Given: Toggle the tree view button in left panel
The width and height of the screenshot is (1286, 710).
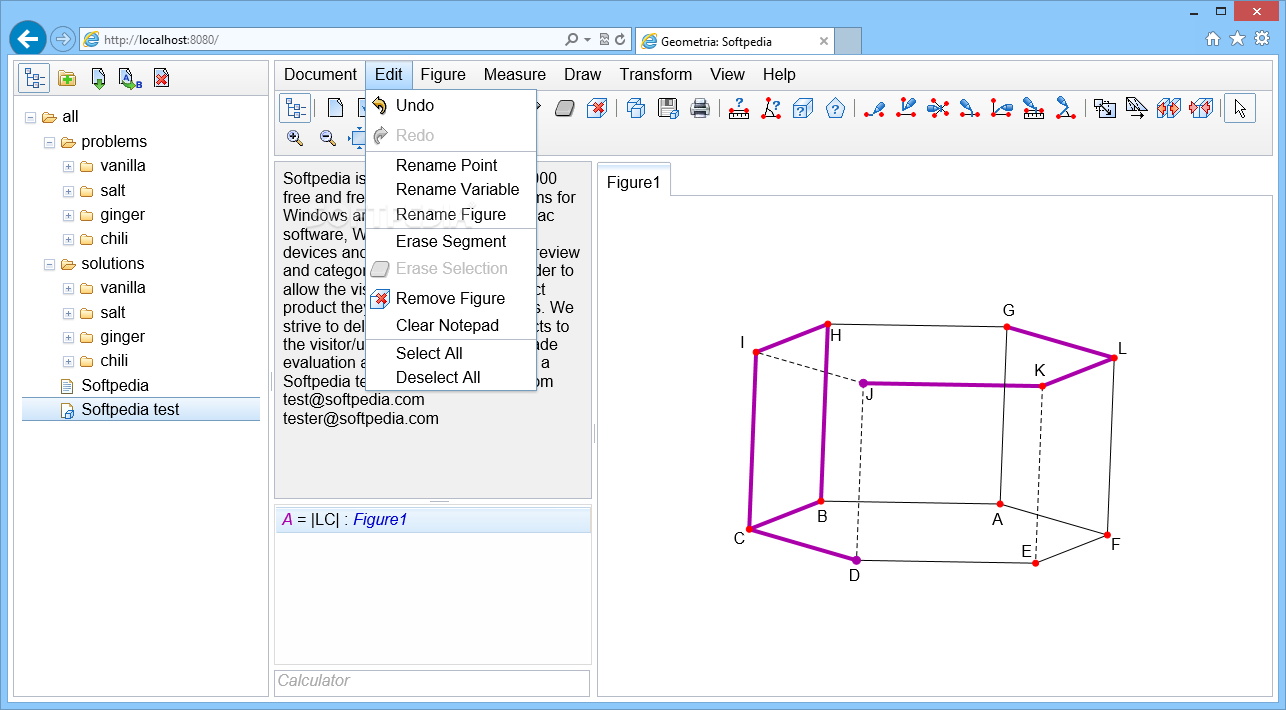Looking at the screenshot, I should pyautogui.click(x=35, y=78).
